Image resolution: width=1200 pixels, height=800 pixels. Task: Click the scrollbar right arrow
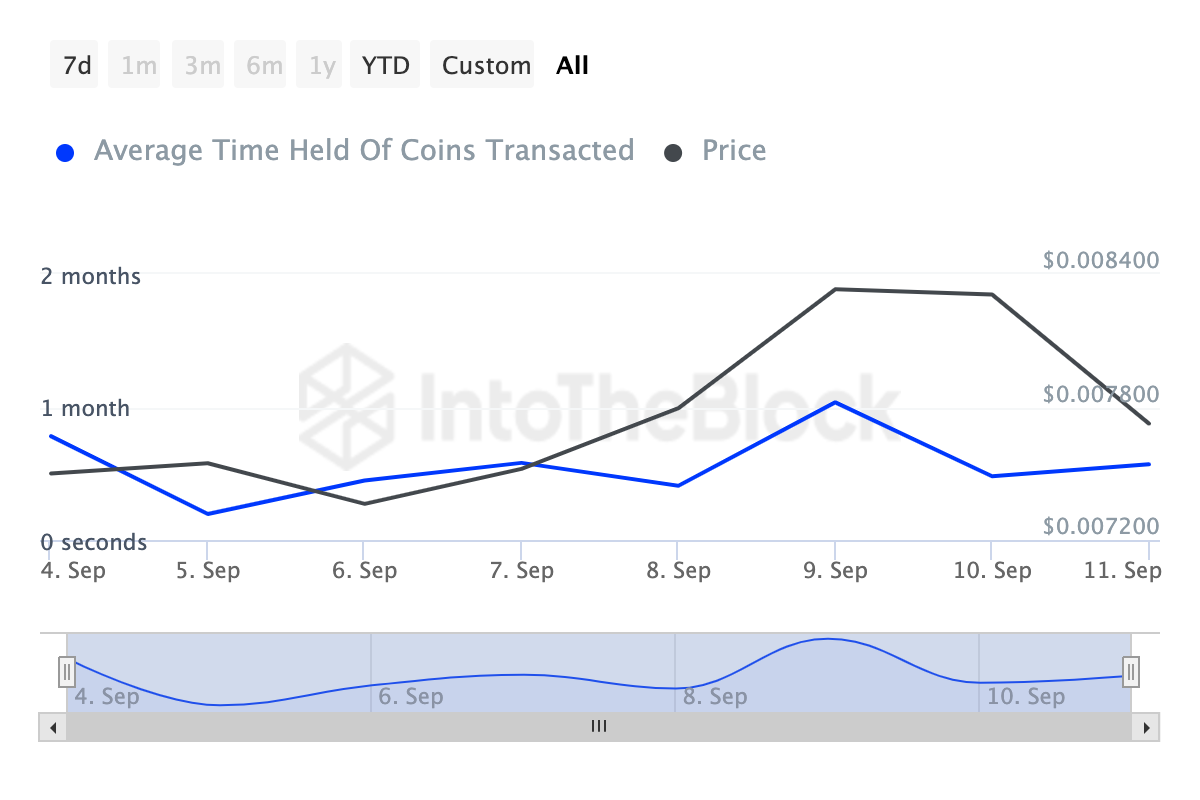pyautogui.click(x=1146, y=727)
